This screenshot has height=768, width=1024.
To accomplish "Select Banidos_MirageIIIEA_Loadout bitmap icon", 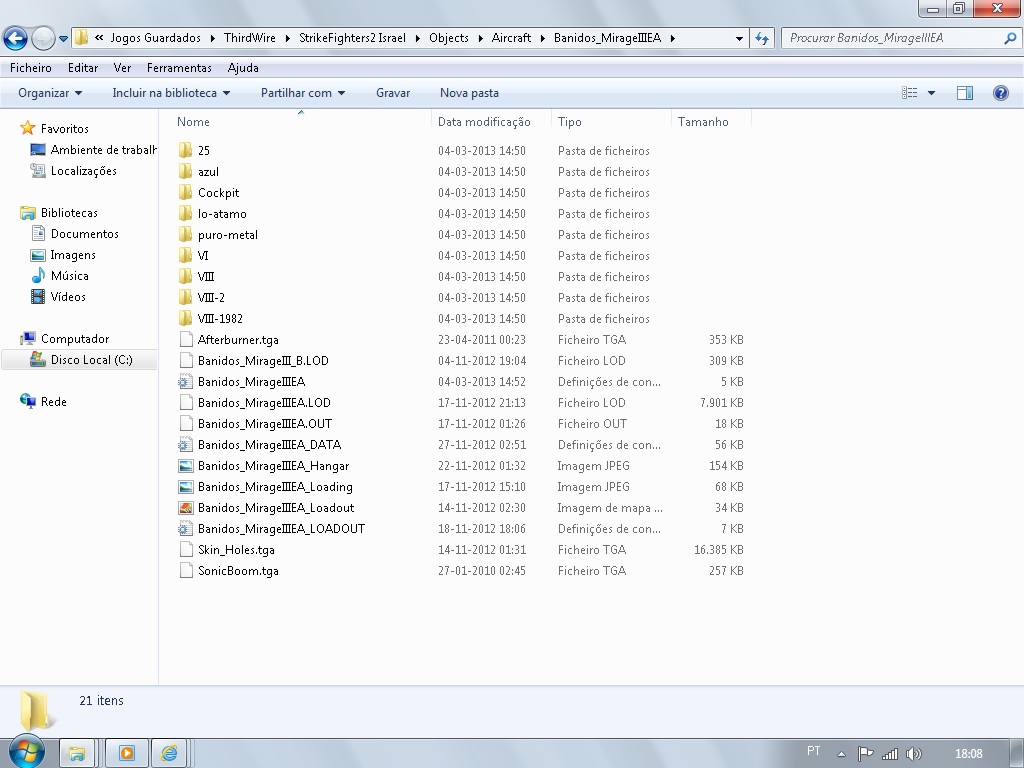I will 185,507.
